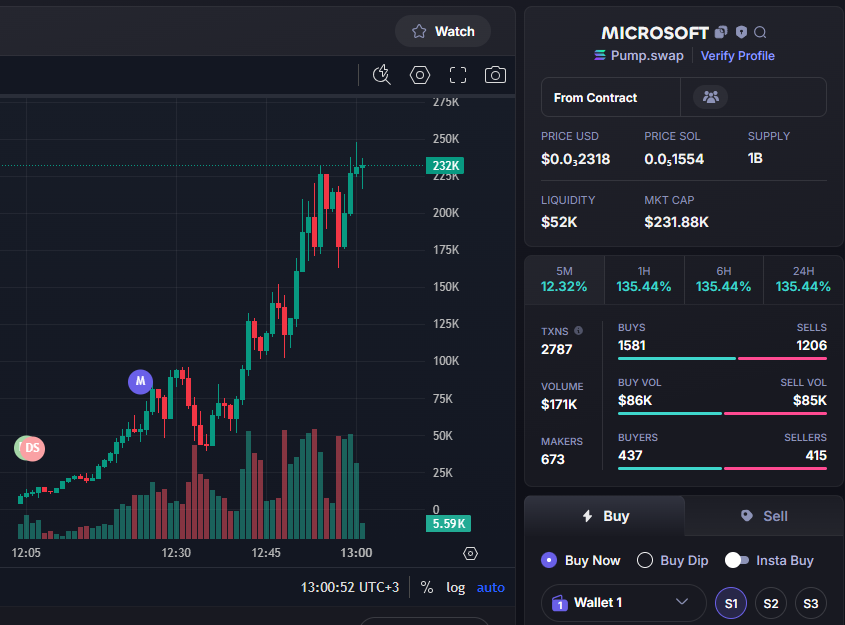This screenshot has height=625, width=845.
Task: Toggle log scale on chart
Action: click(455, 587)
